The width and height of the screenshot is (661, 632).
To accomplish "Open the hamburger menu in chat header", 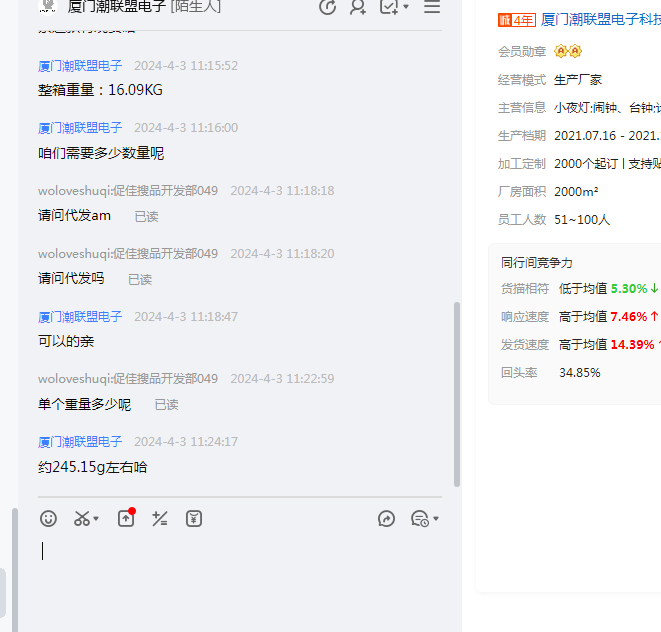I will tap(432, 7).
